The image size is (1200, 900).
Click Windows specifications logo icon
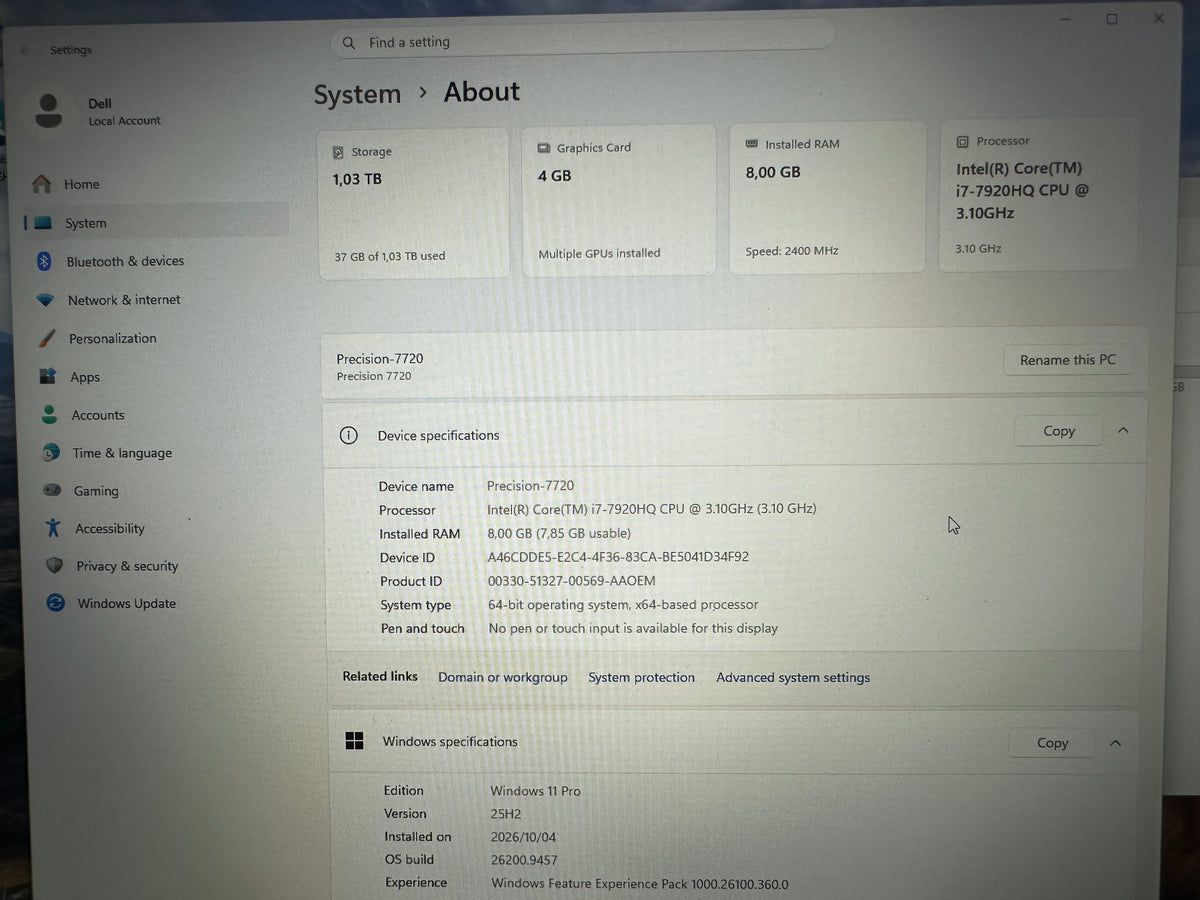pos(354,741)
